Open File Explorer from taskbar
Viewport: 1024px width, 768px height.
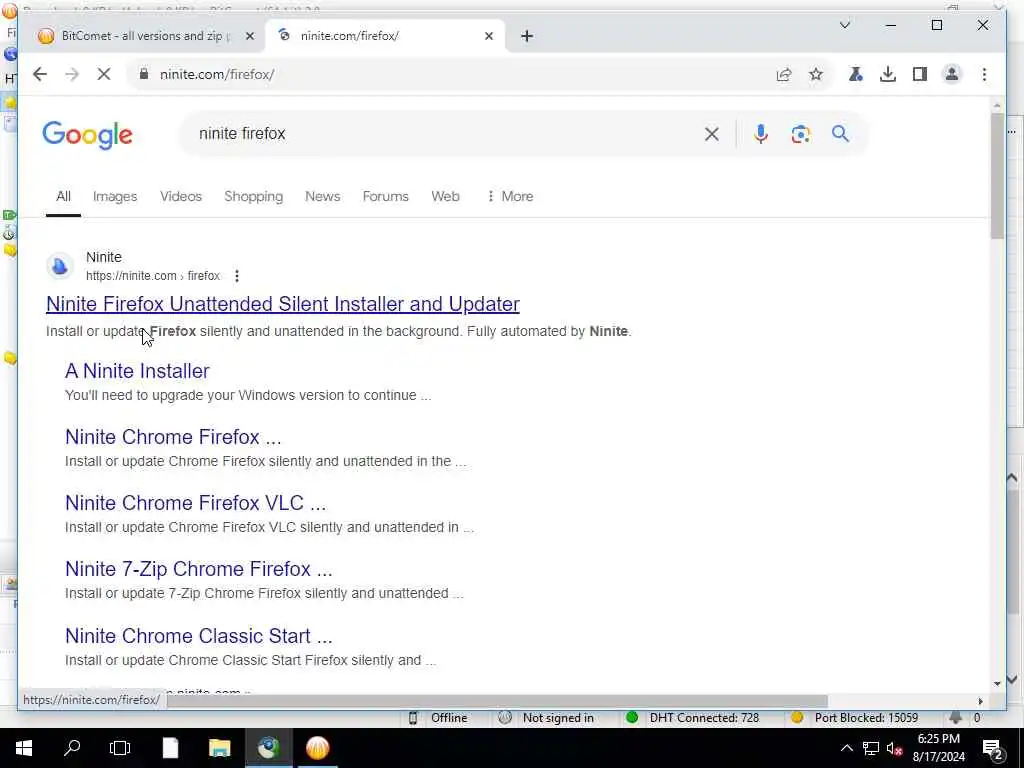click(219, 748)
